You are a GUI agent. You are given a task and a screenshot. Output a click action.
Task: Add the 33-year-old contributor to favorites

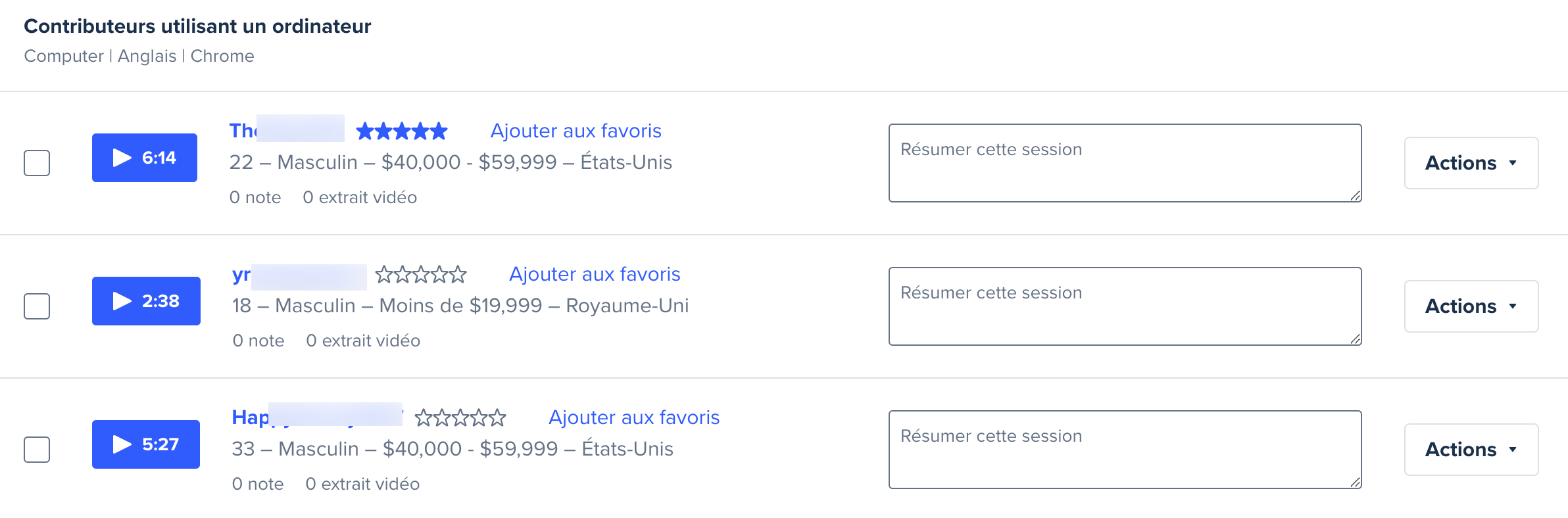pyautogui.click(x=634, y=417)
